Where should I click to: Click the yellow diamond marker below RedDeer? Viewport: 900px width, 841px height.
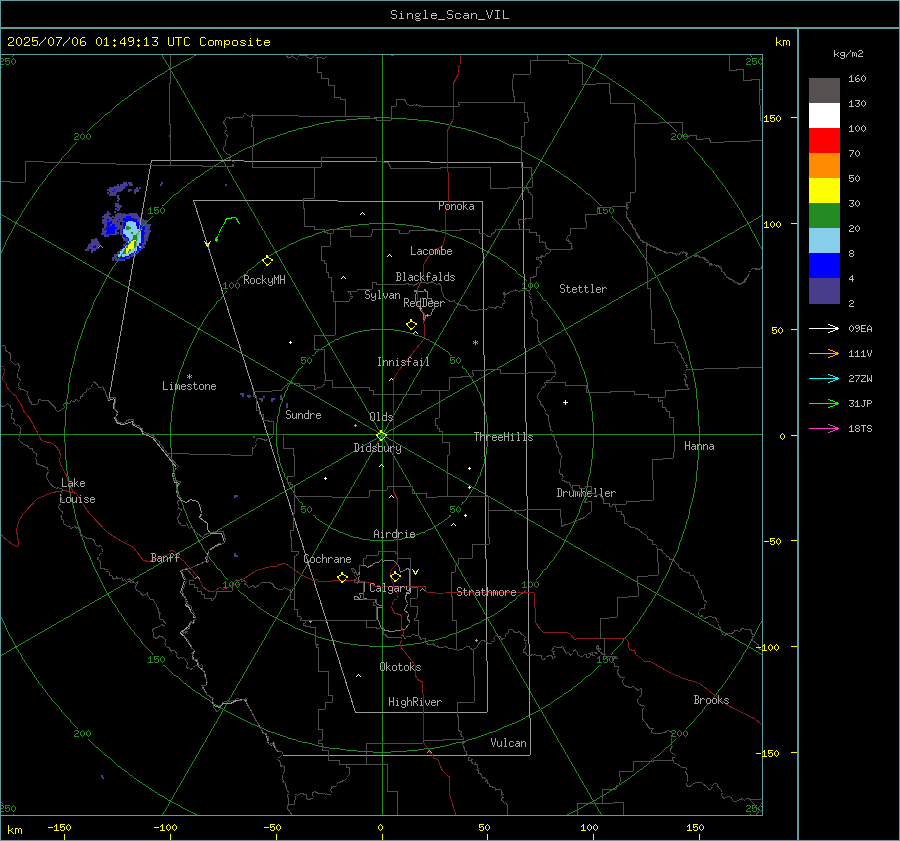coord(411,325)
